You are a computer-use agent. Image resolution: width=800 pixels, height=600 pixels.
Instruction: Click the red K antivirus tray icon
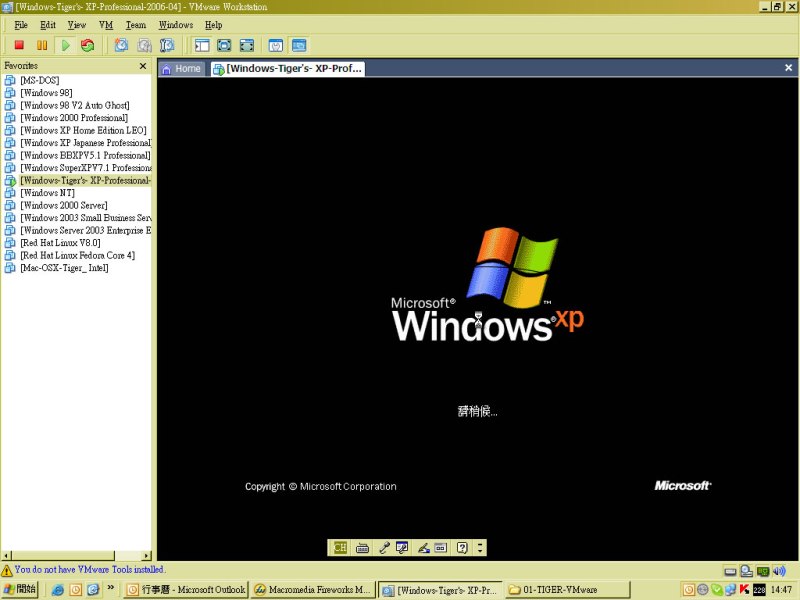744,590
